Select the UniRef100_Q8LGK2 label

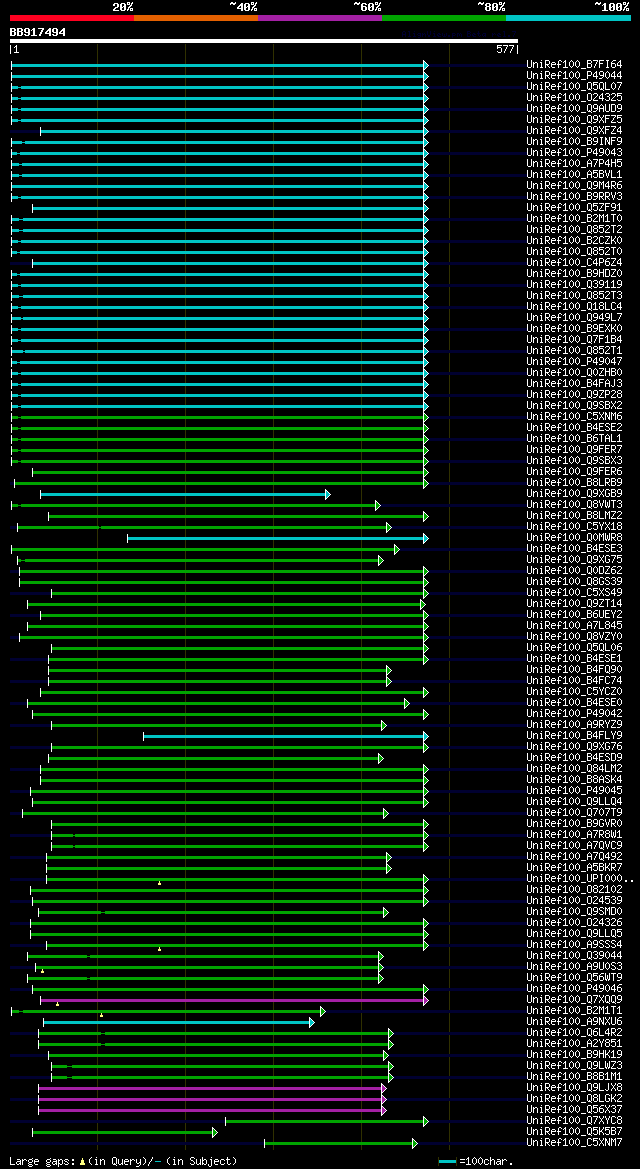click(574, 1098)
